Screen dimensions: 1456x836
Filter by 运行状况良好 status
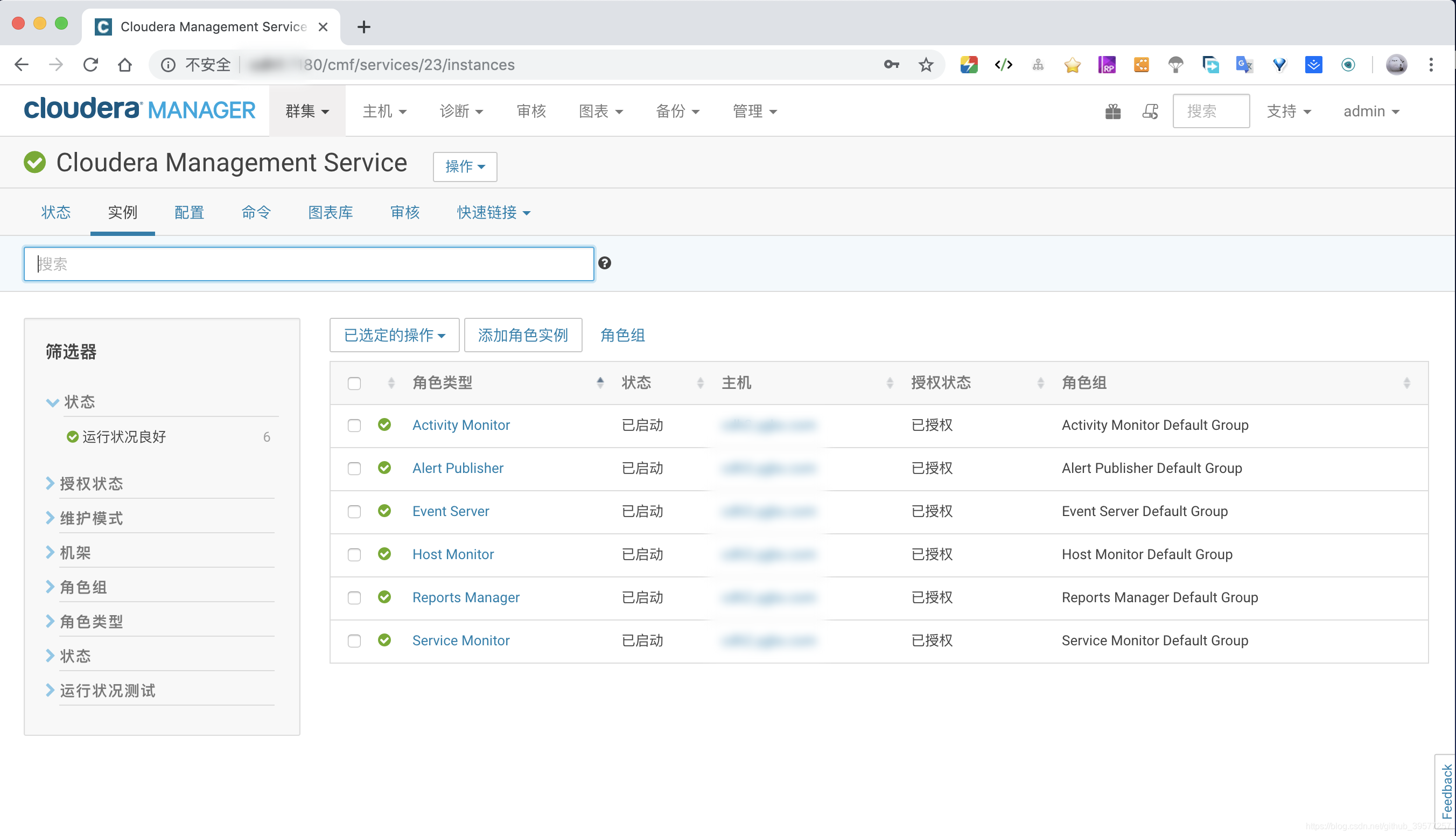123,437
